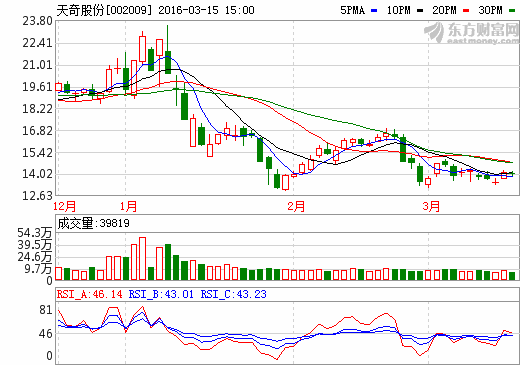Click the RSI_C:43.23 indicator label
Screen dimensions: 520x365
click(233, 294)
